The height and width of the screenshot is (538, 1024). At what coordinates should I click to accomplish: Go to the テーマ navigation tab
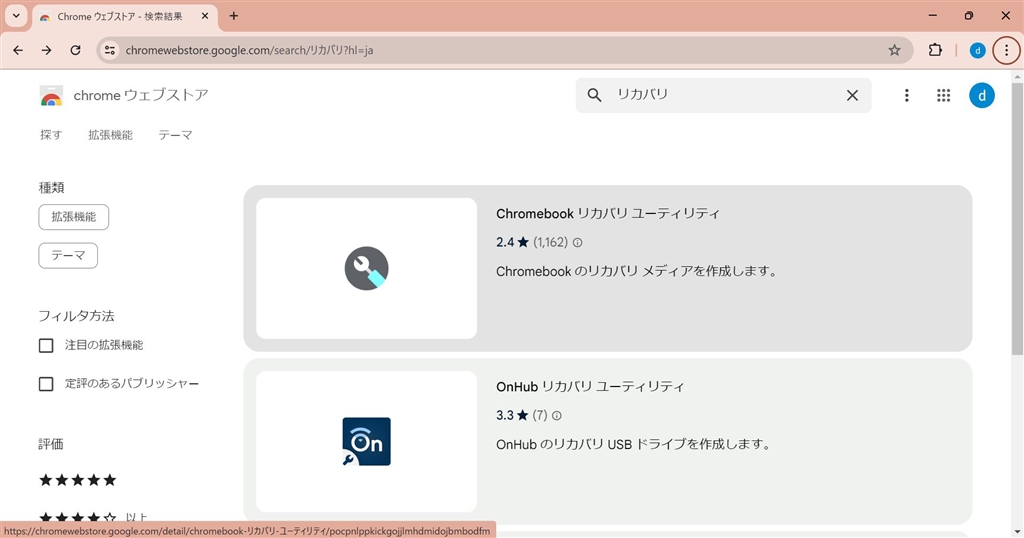click(175, 135)
